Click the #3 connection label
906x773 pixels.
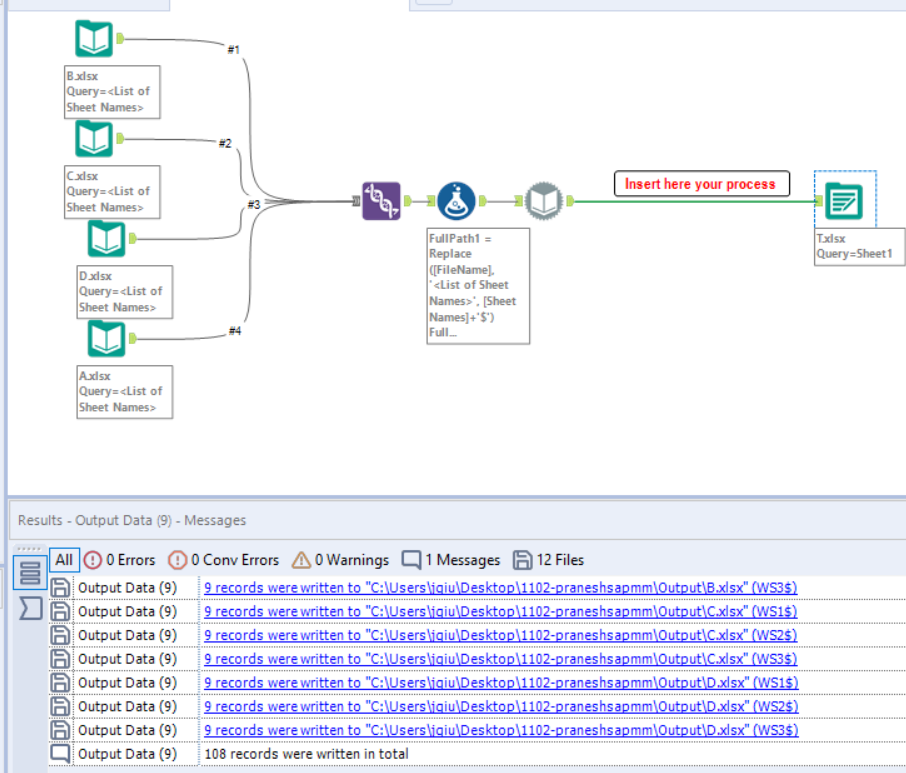[254, 205]
